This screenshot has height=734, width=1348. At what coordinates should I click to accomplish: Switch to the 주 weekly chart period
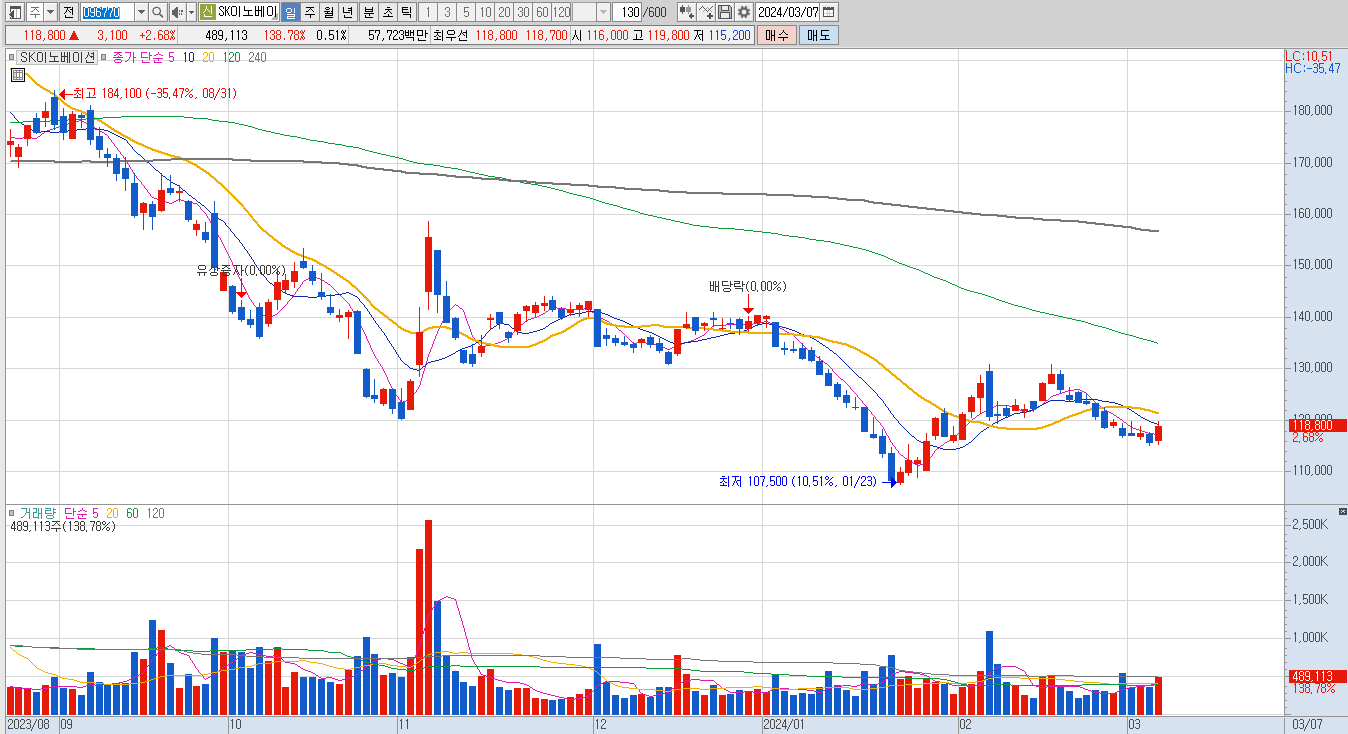pyautogui.click(x=309, y=12)
